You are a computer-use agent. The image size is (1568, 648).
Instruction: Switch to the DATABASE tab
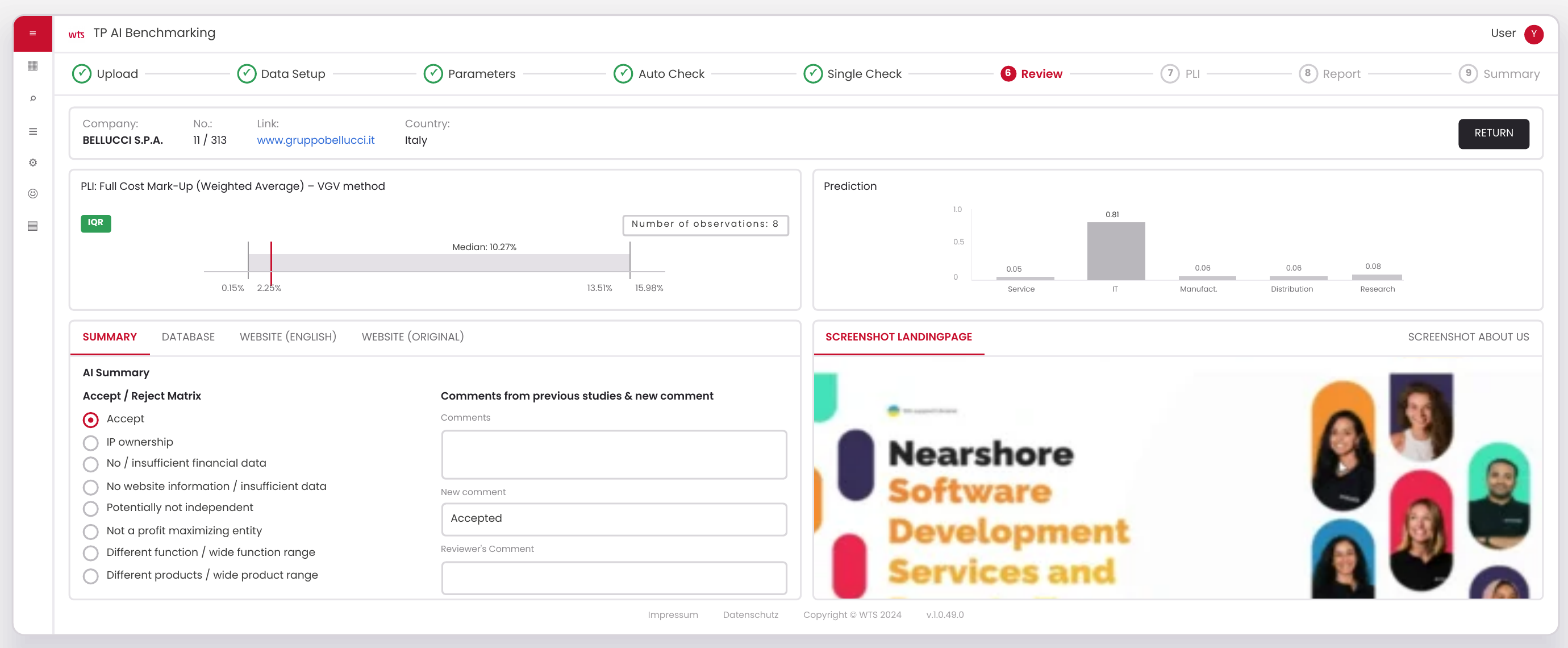pos(188,338)
